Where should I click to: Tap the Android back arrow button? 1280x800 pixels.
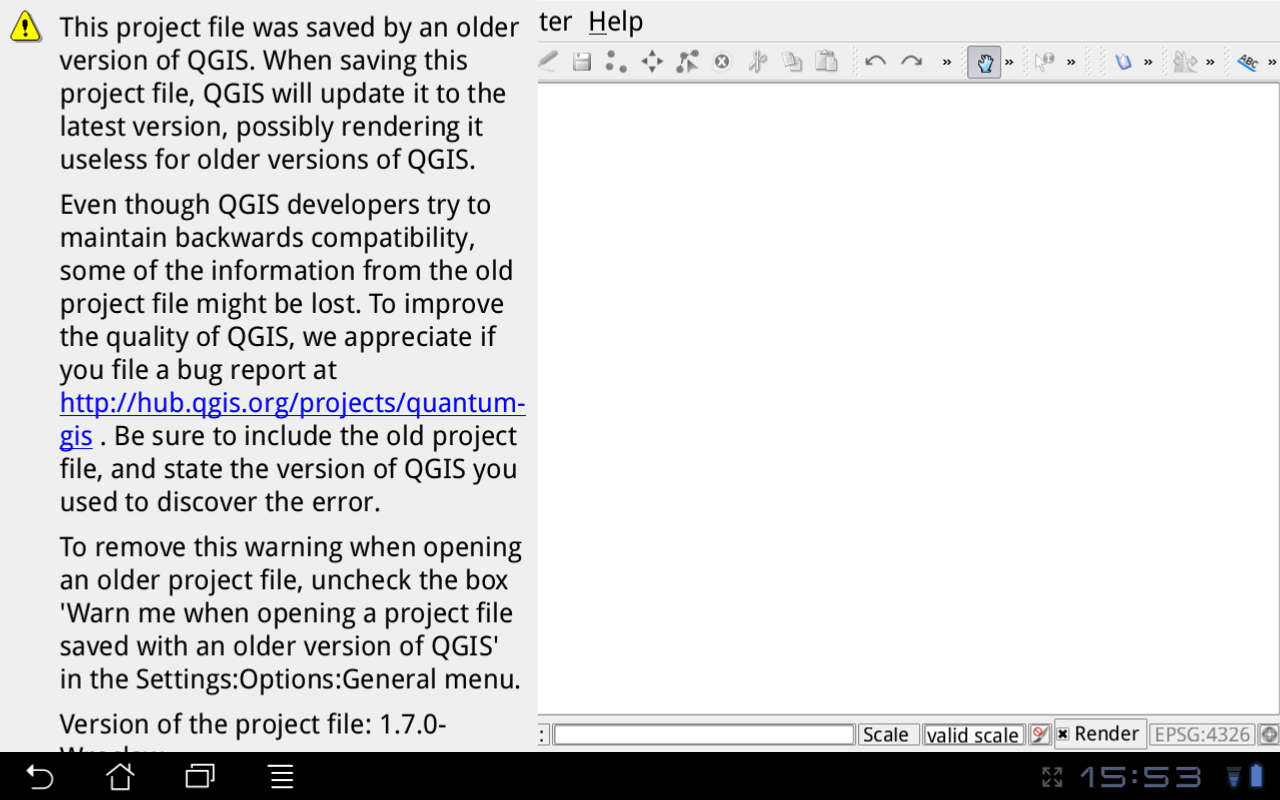39,776
